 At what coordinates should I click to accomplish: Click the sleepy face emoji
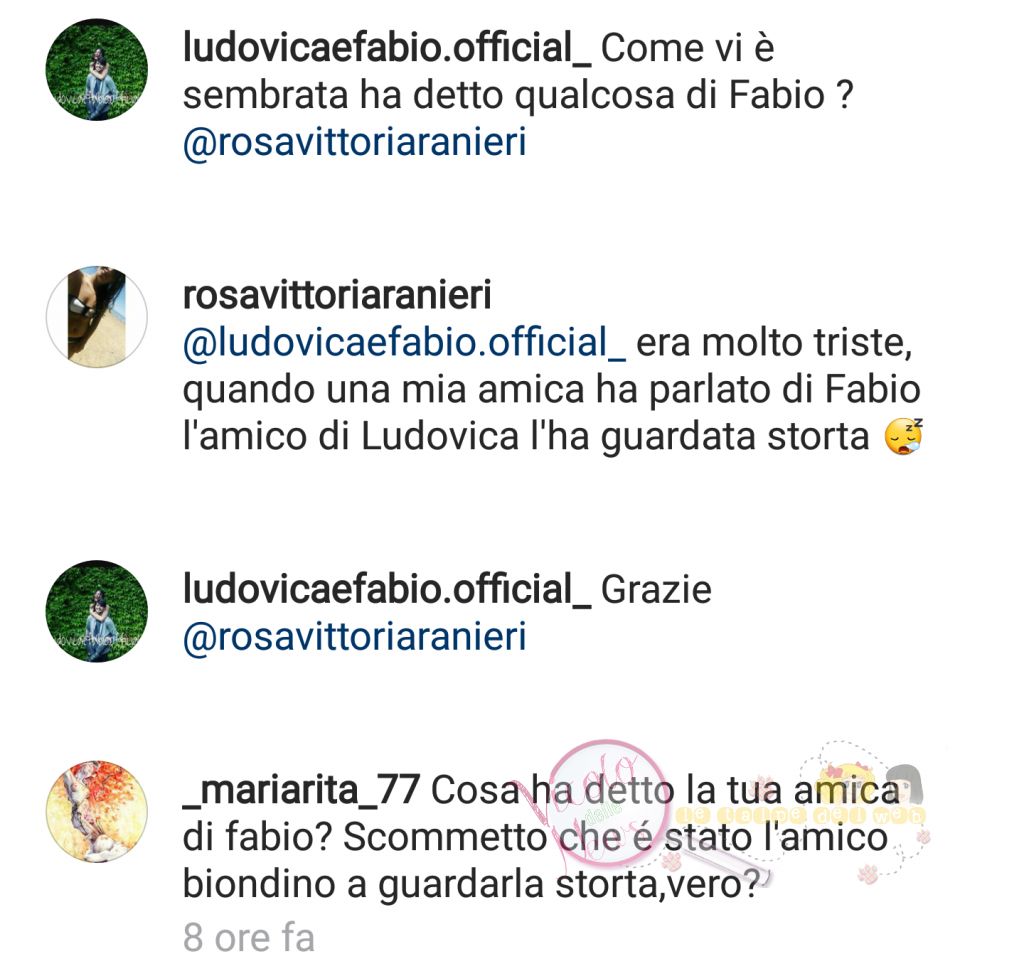[x=904, y=436]
